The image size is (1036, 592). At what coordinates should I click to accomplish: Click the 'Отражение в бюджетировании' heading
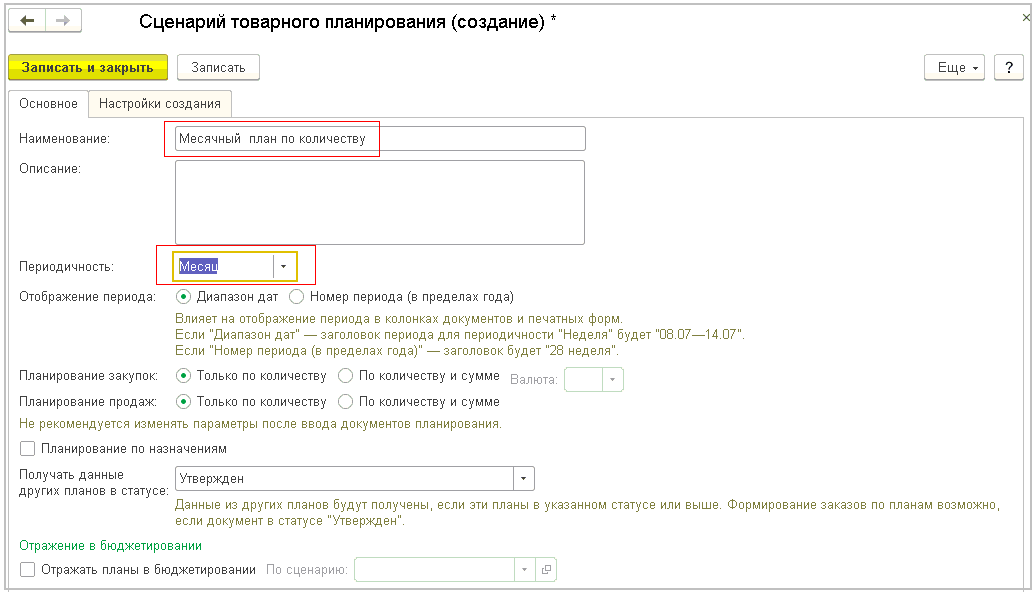(110, 546)
